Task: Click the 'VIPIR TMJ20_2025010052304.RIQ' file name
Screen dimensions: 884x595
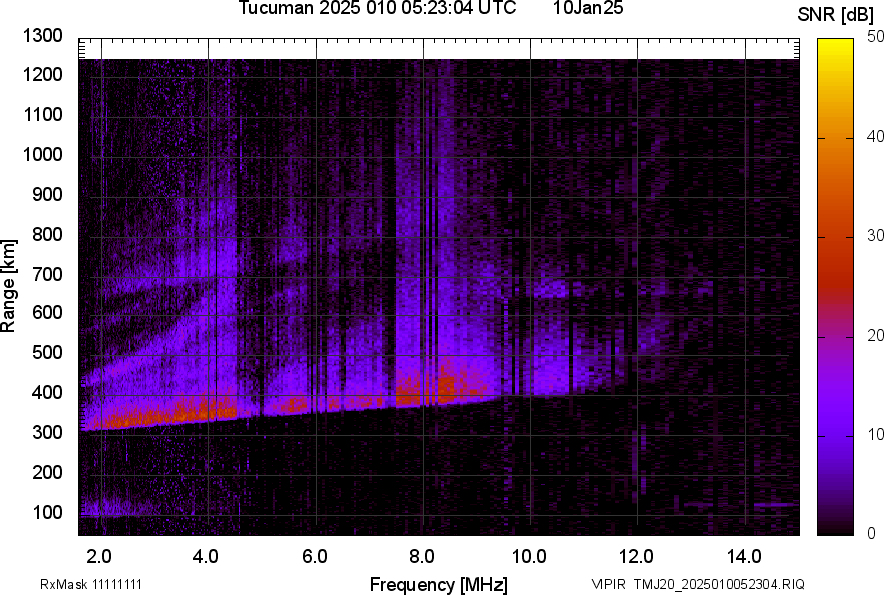Action: point(698,584)
